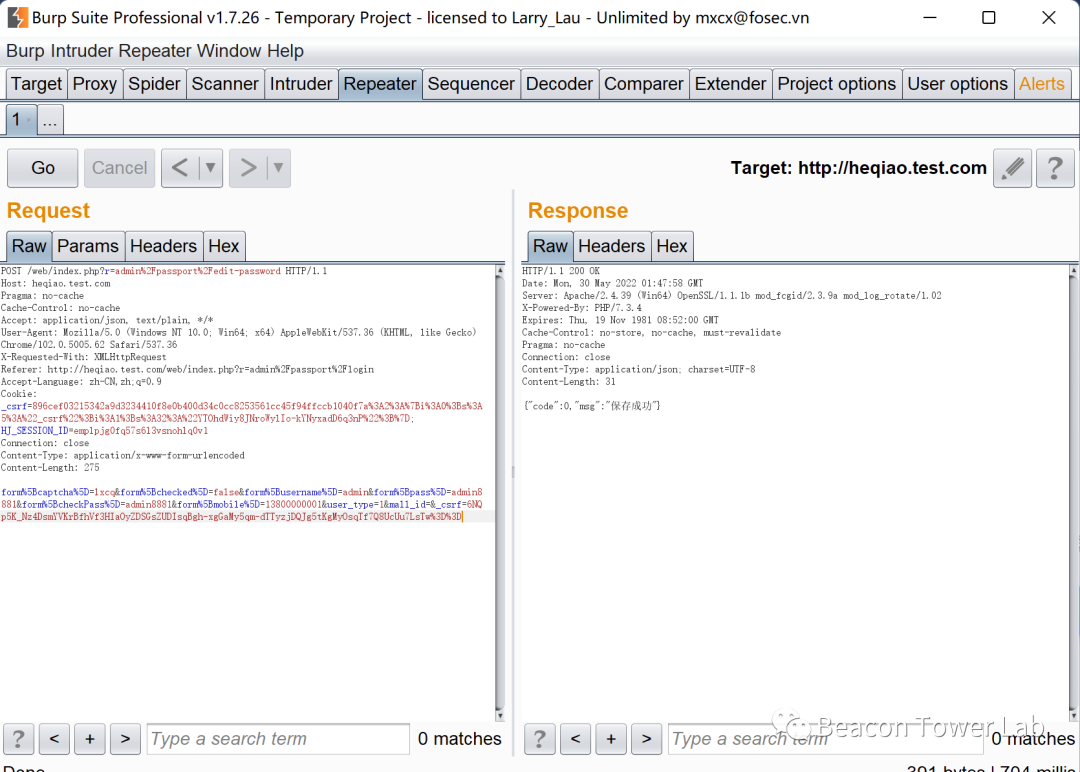Open the Repeater help question mark icon
Viewport: 1080px width, 772px height.
click(1054, 168)
